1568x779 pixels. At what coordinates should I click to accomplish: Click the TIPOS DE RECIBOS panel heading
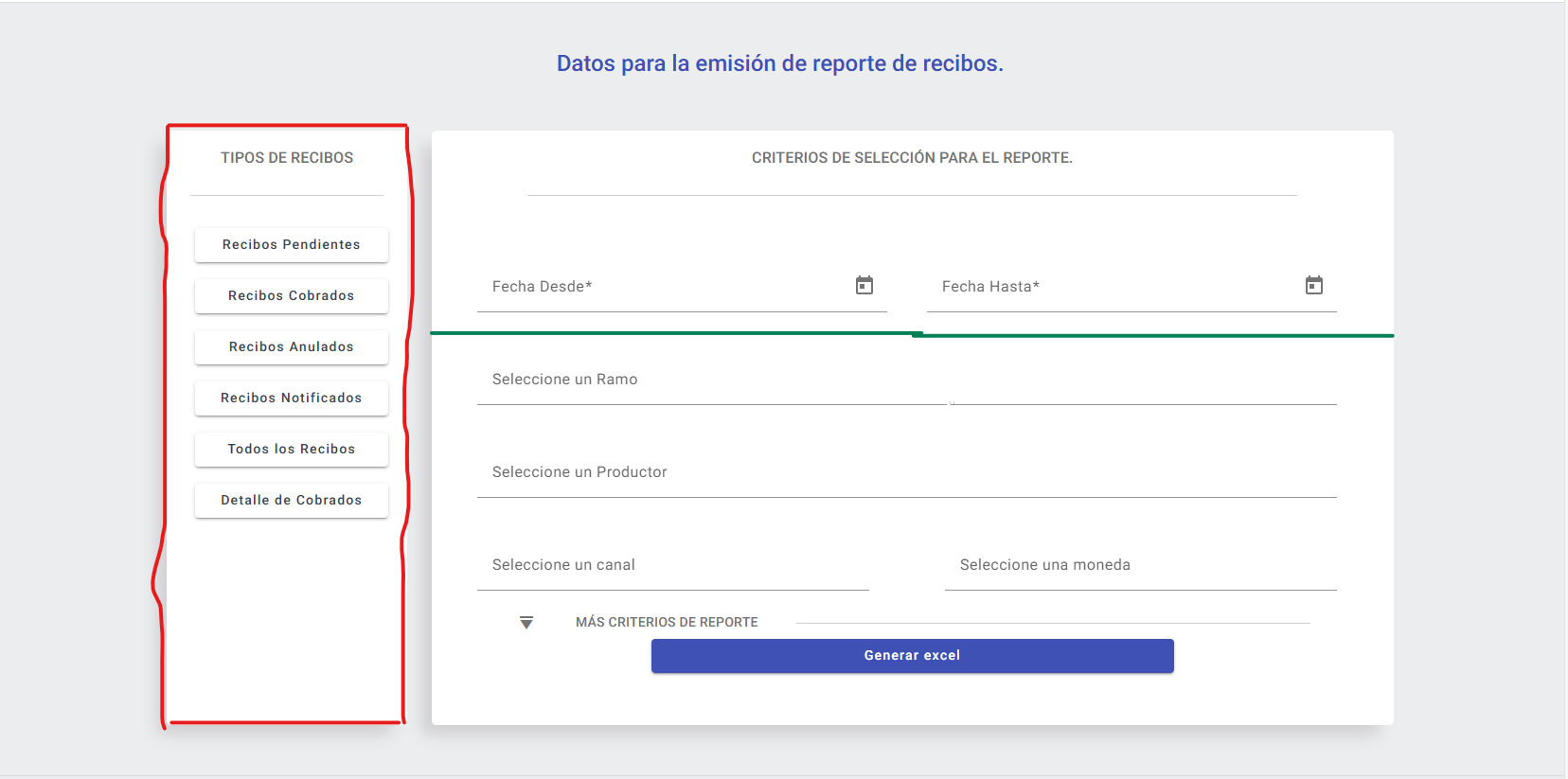[287, 158]
